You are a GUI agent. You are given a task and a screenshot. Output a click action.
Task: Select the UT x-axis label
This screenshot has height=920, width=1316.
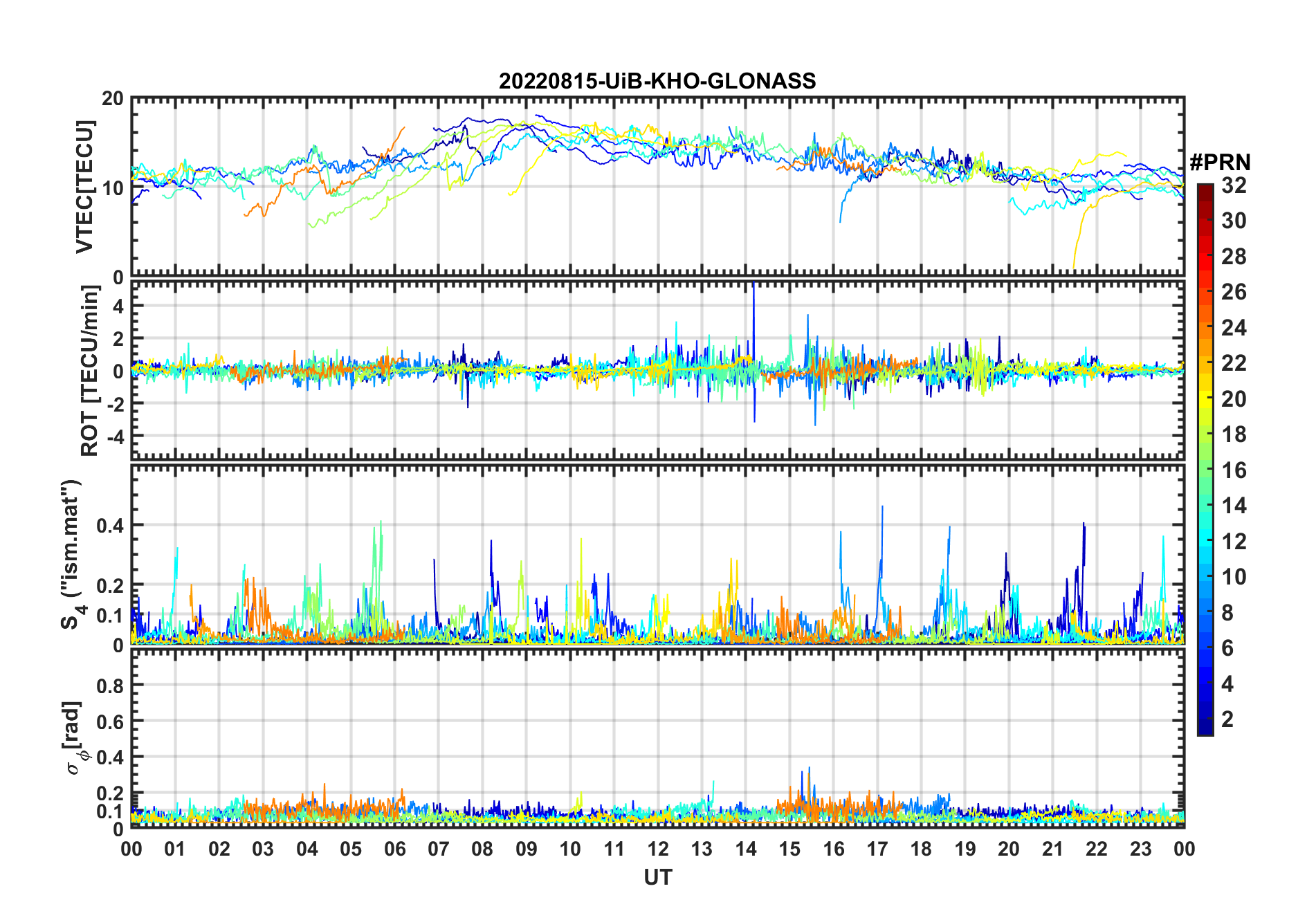pos(658,878)
